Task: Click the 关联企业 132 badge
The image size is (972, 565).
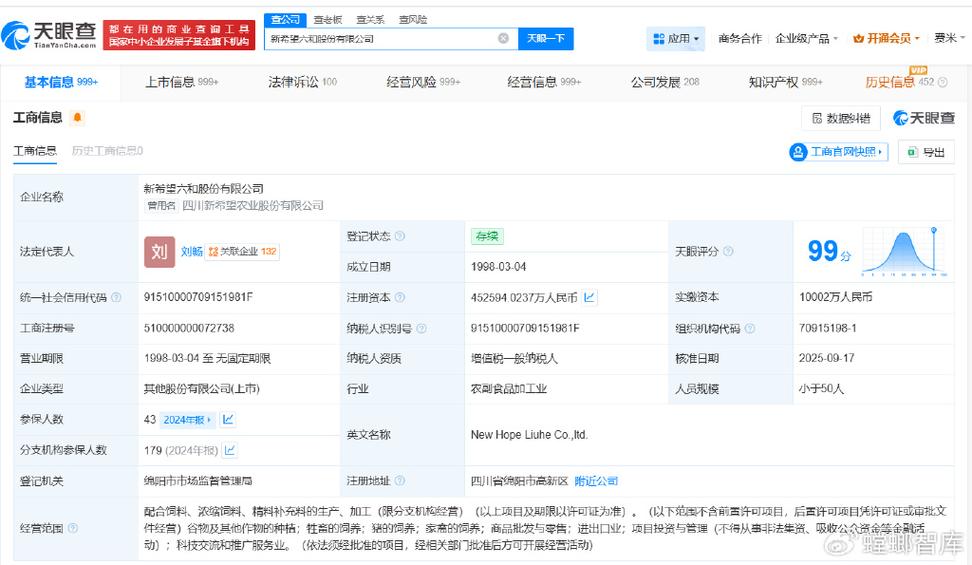Action: click(x=242, y=252)
